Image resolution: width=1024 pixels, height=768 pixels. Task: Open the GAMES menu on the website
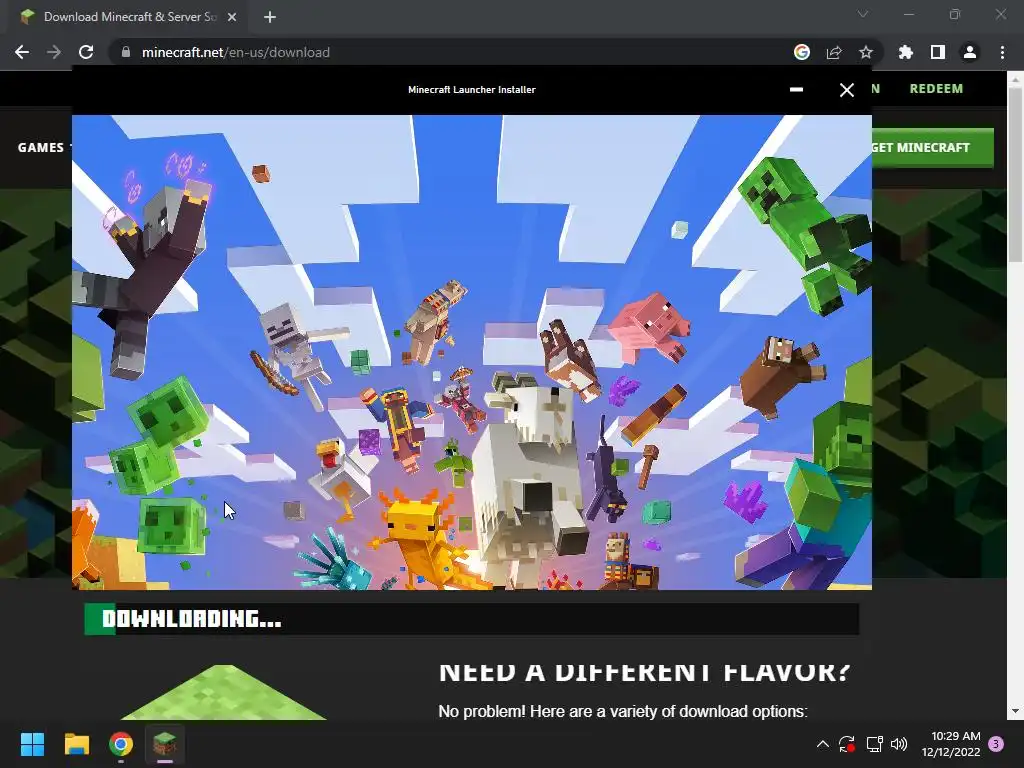coord(40,148)
